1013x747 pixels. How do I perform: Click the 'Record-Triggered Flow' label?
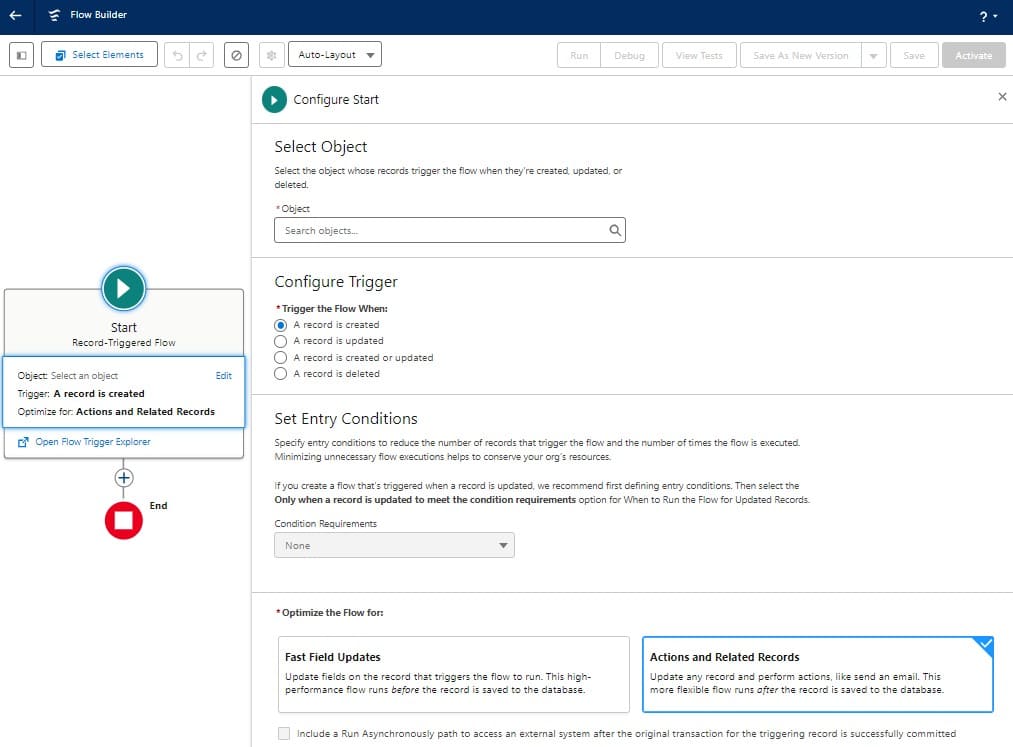[x=123, y=342]
